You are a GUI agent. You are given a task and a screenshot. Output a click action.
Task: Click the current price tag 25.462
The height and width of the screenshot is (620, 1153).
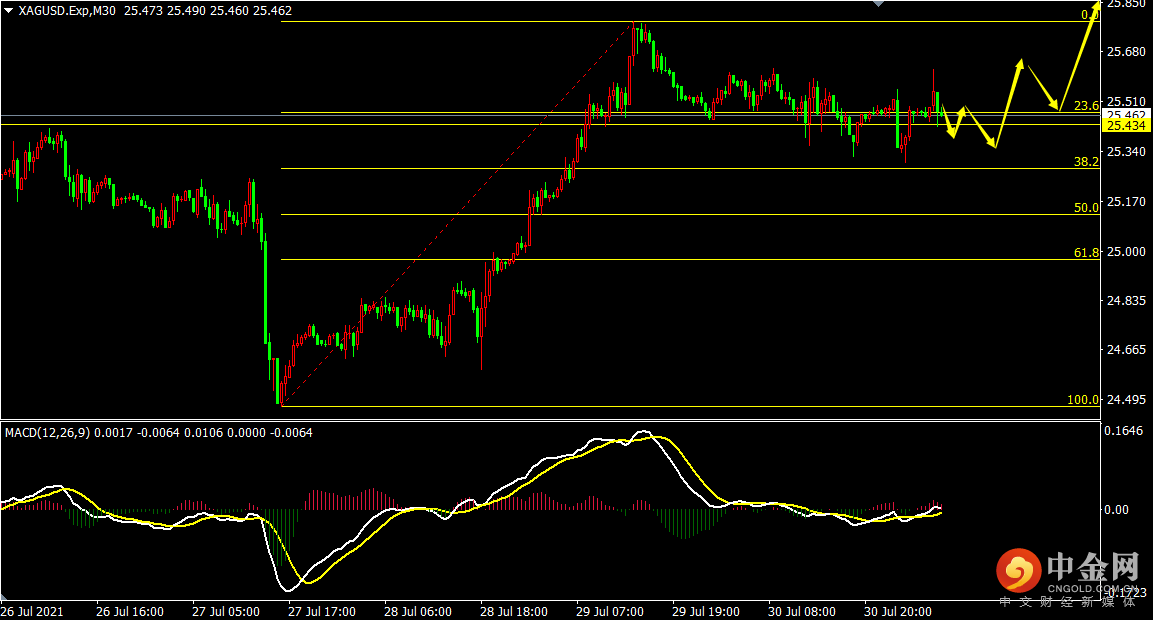point(1126,115)
